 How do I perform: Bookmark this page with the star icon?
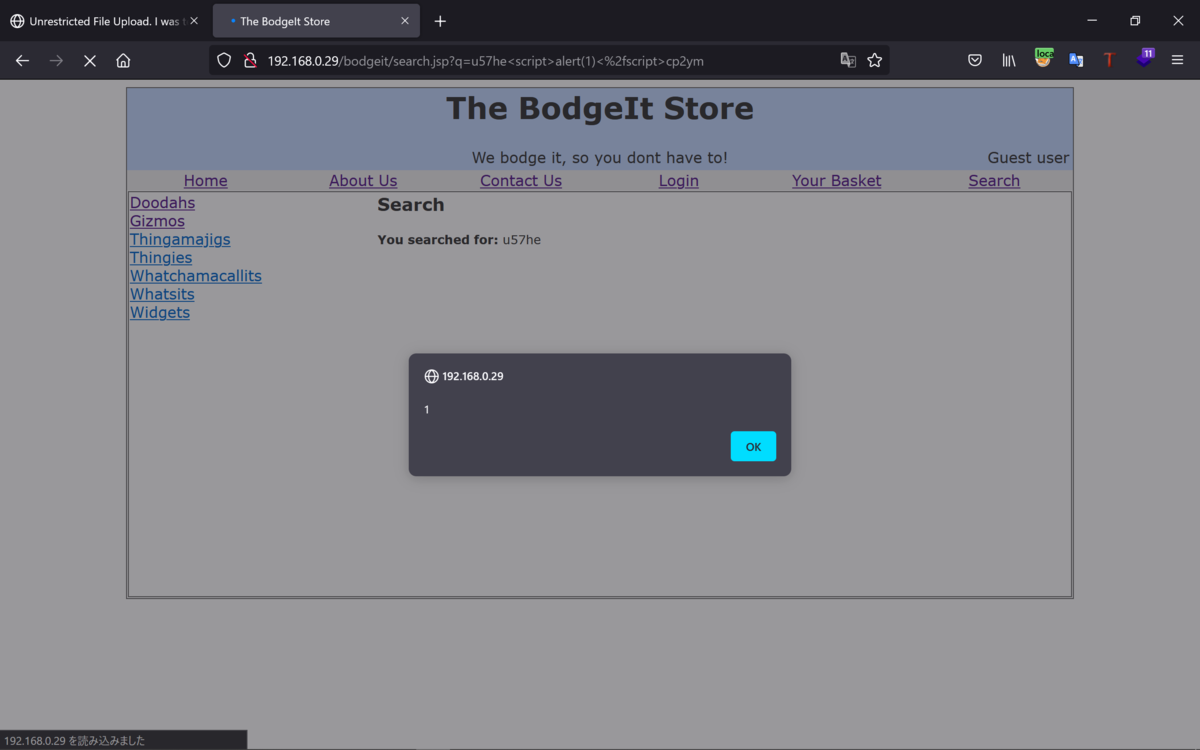click(x=875, y=60)
